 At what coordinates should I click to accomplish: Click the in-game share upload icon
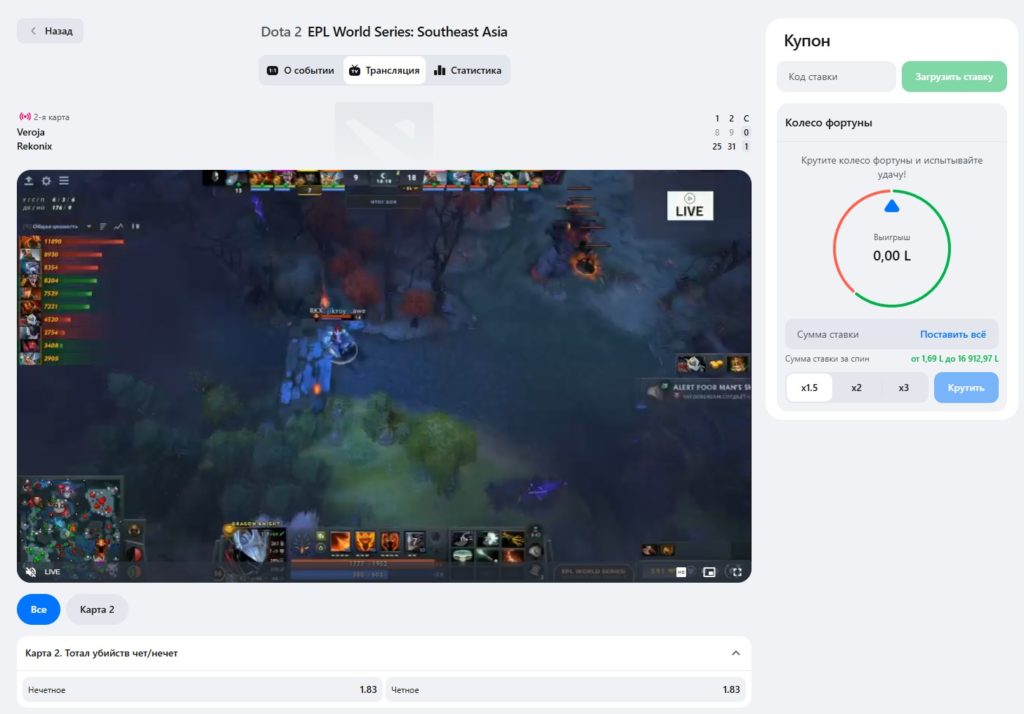[29, 180]
